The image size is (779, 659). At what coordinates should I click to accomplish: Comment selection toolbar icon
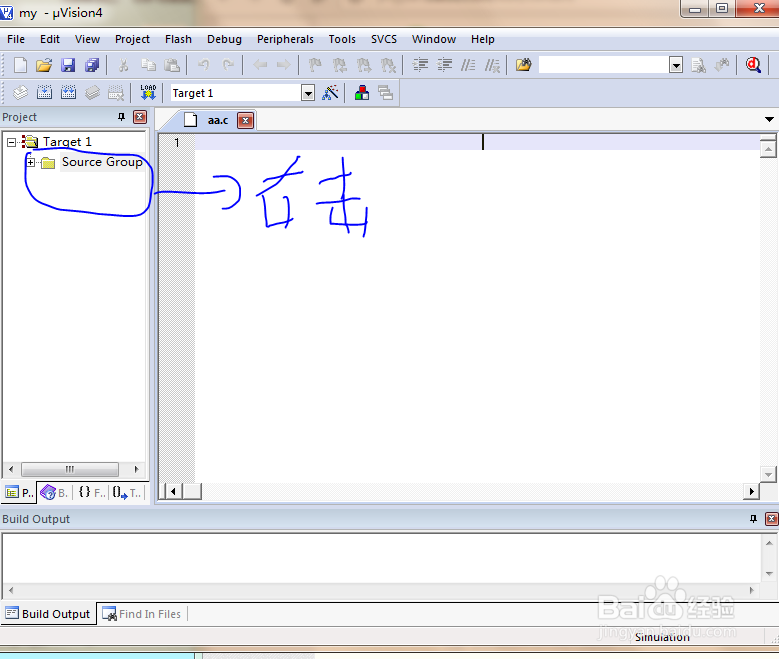tap(468, 65)
